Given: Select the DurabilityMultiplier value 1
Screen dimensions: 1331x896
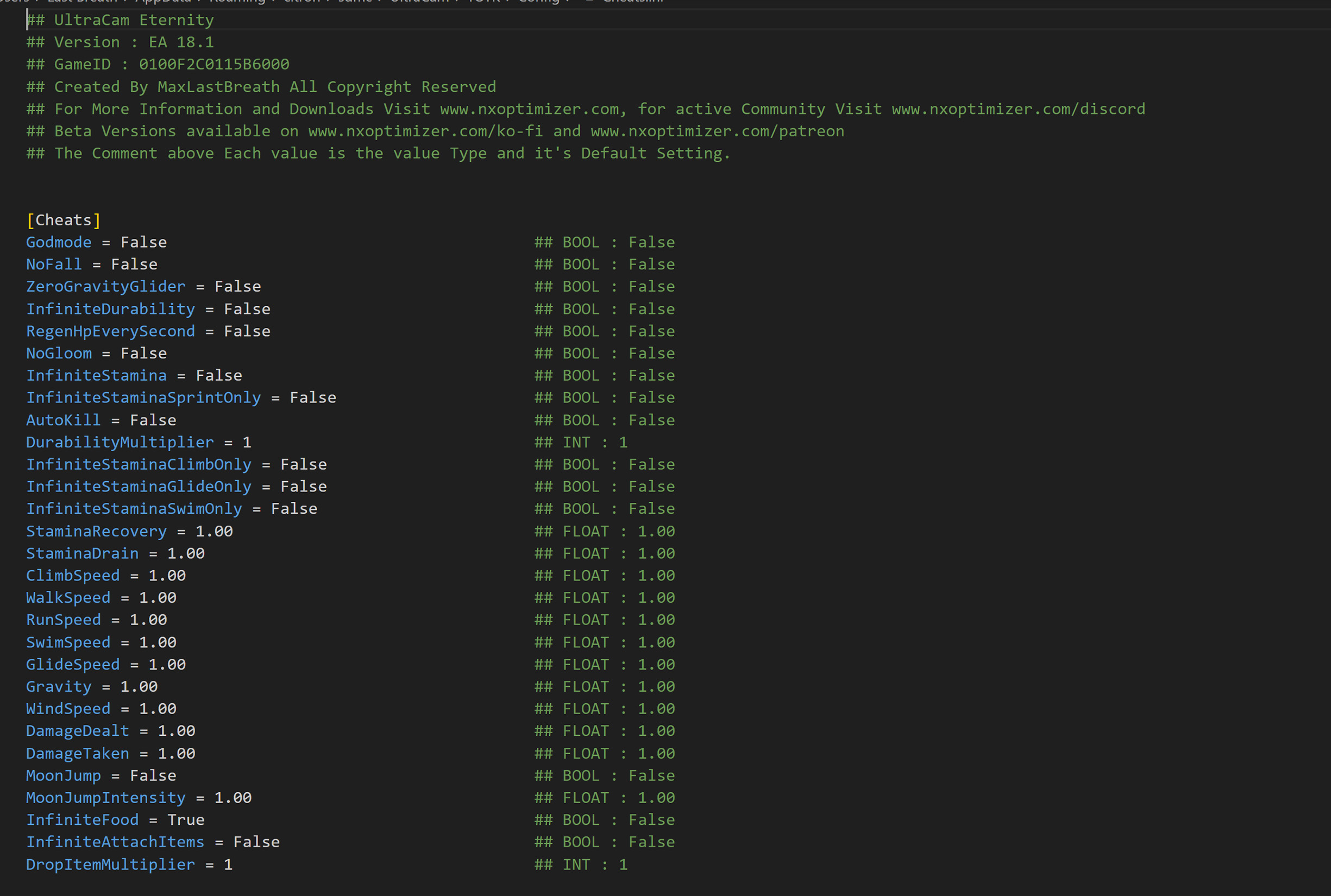Looking at the screenshot, I should (x=247, y=442).
